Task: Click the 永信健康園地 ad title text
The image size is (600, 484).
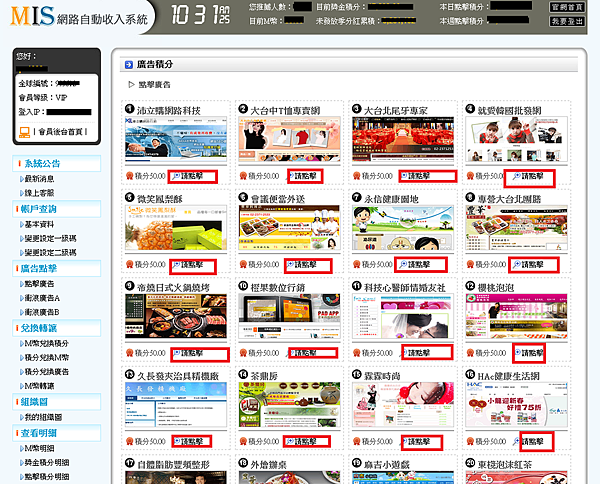Action: [x=391, y=199]
